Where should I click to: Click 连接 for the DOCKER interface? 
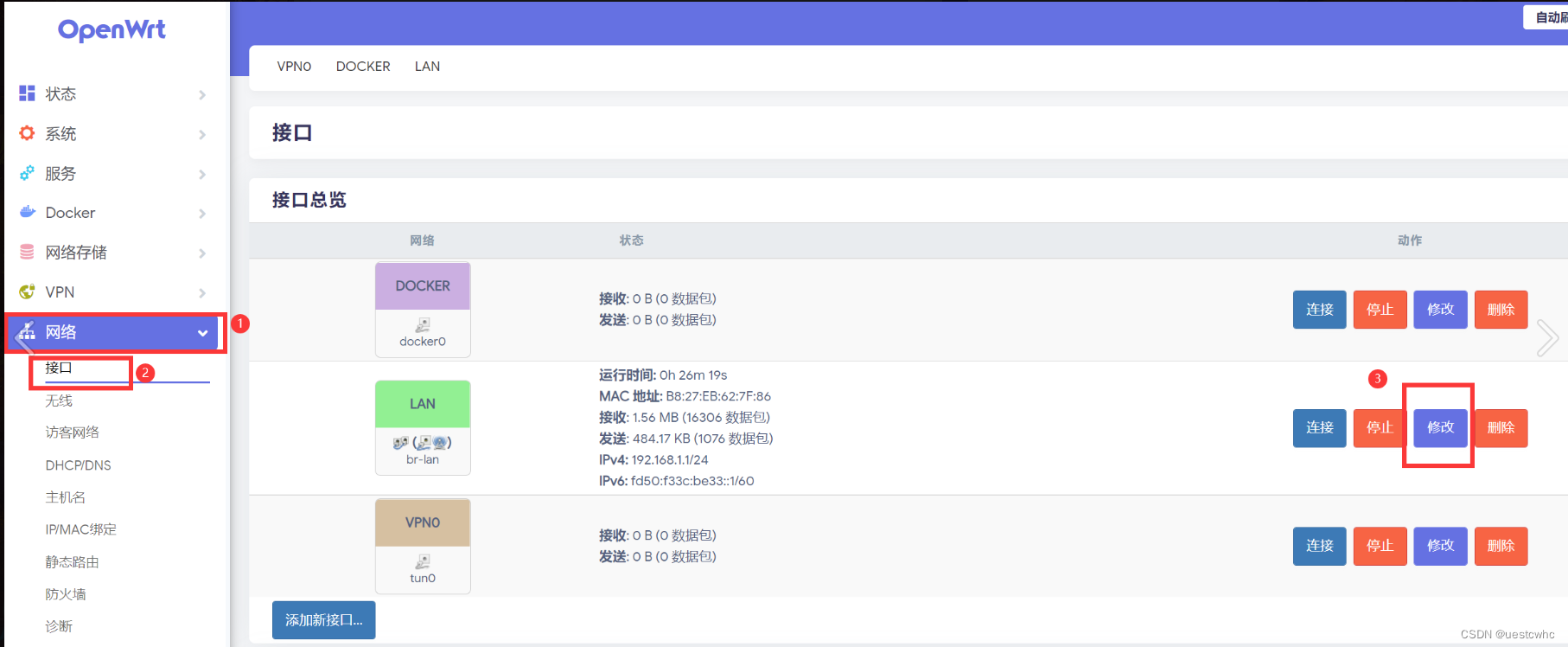(x=1319, y=310)
